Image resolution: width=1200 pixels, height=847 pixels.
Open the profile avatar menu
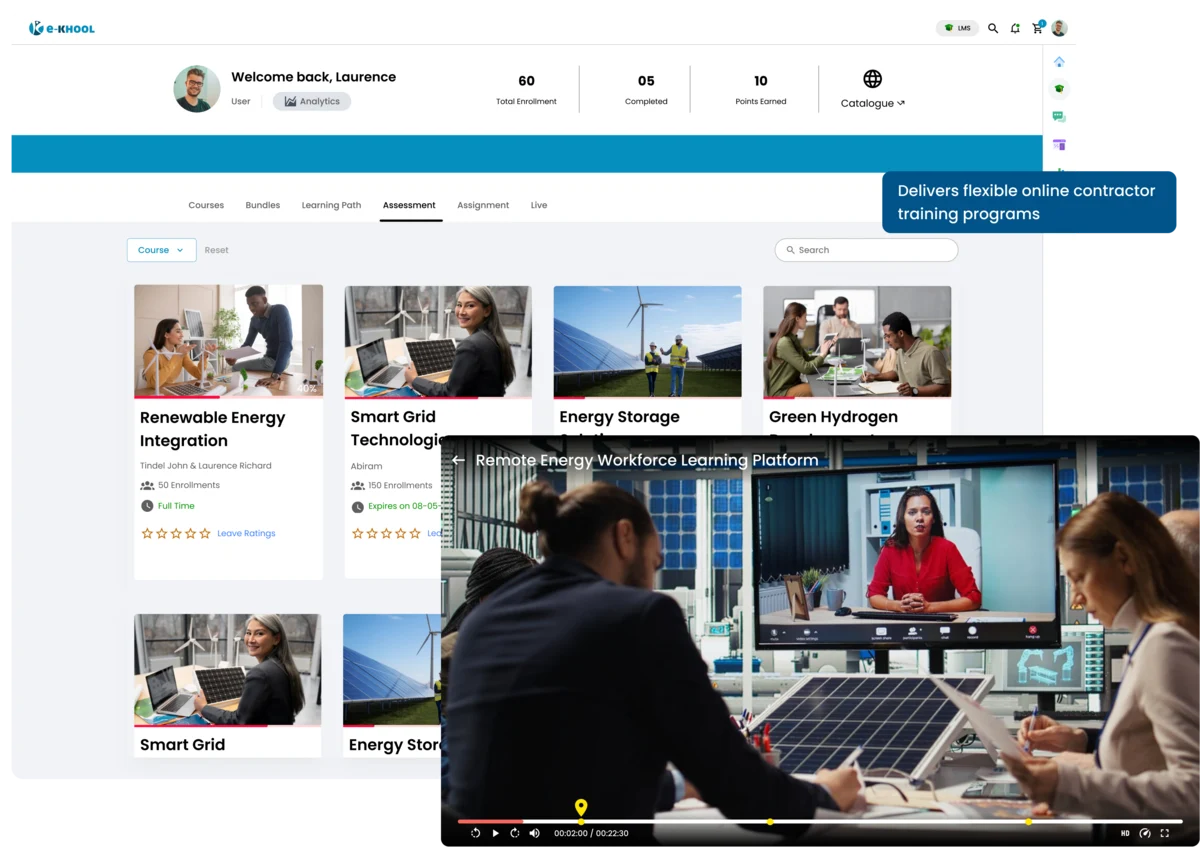1059,28
